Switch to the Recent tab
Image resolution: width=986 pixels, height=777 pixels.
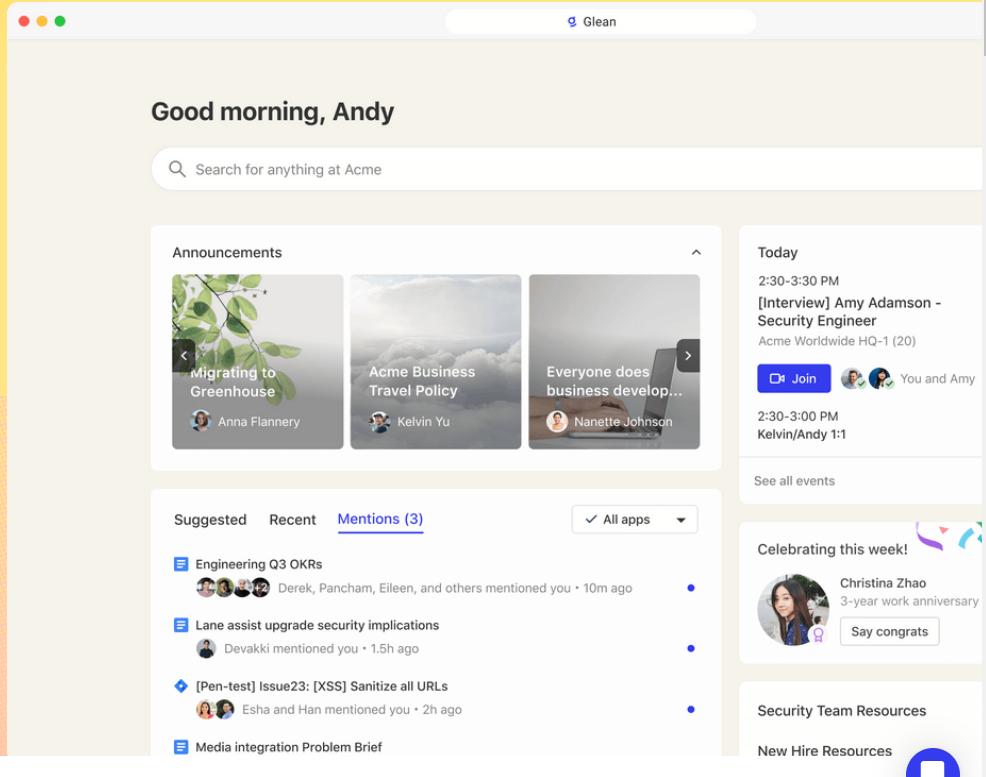[x=292, y=520]
